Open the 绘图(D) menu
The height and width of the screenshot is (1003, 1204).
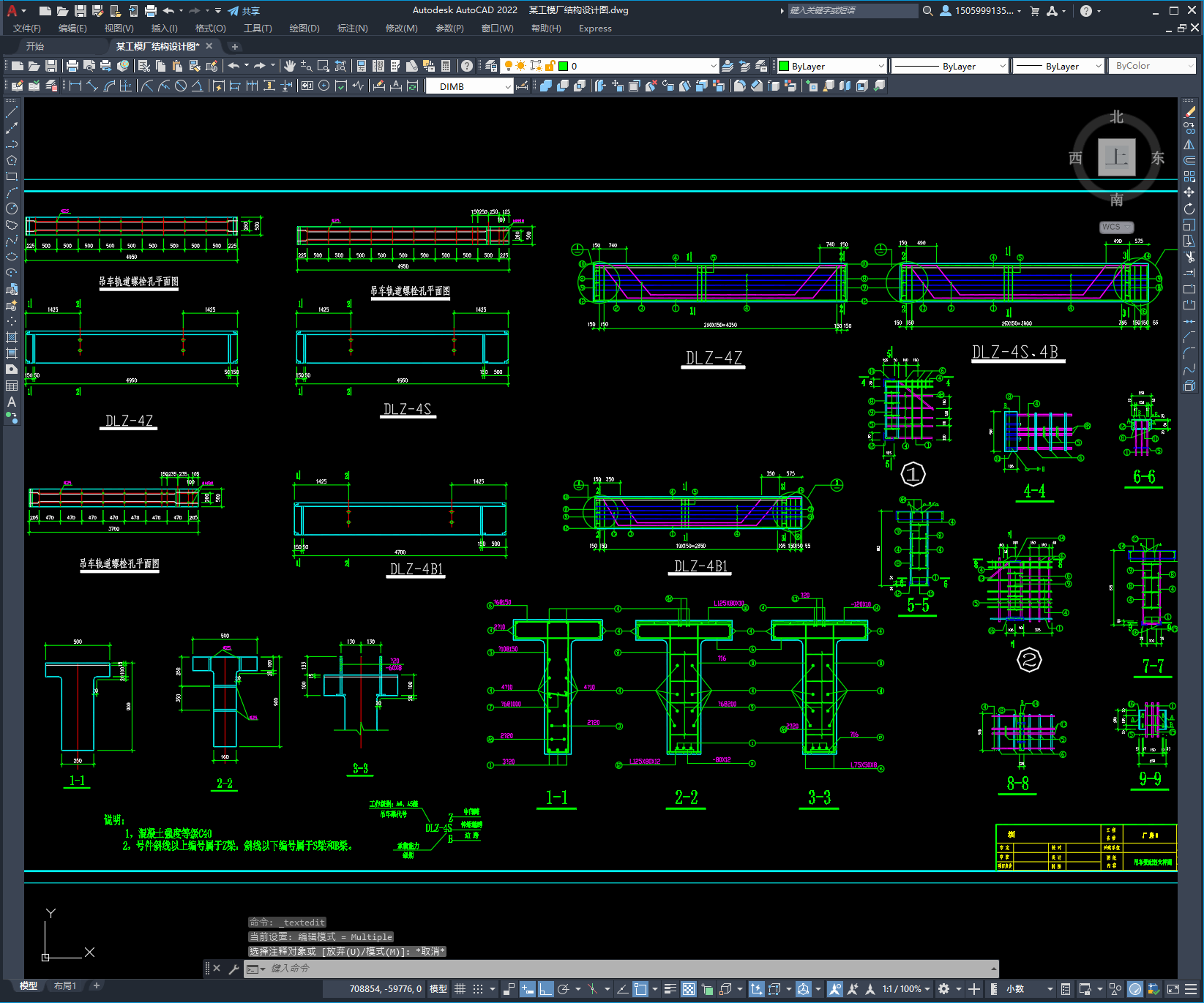304,29
